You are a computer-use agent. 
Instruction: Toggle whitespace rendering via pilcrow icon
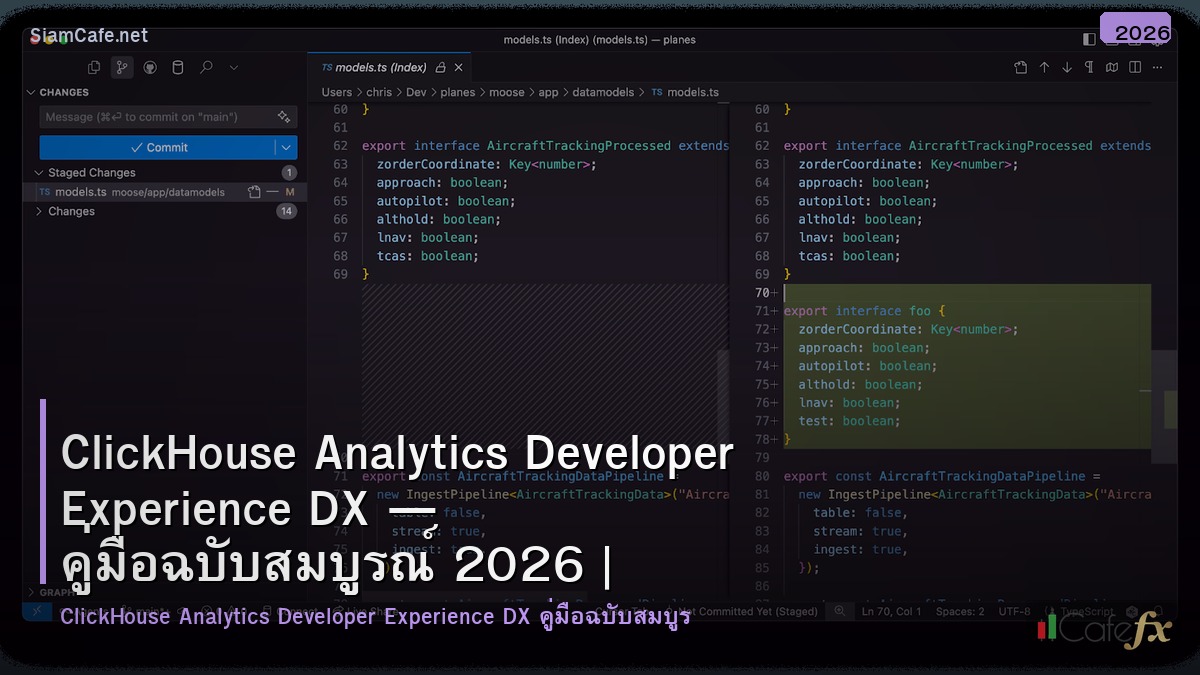pyautogui.click(x=1089, y=67)
